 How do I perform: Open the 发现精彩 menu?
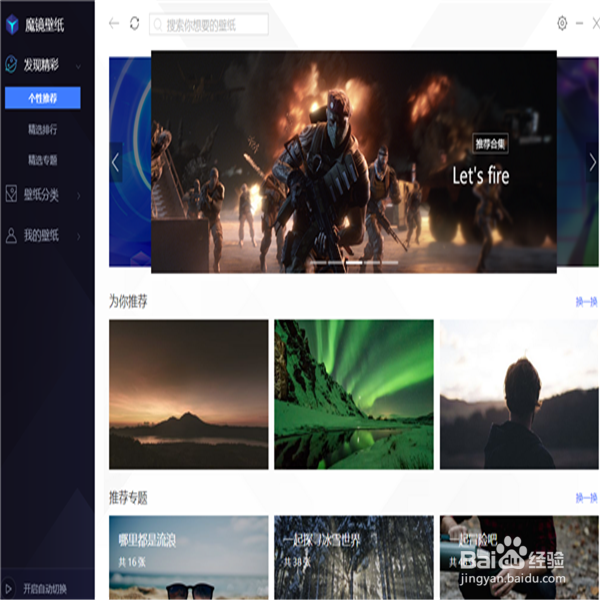click(41, 65)
